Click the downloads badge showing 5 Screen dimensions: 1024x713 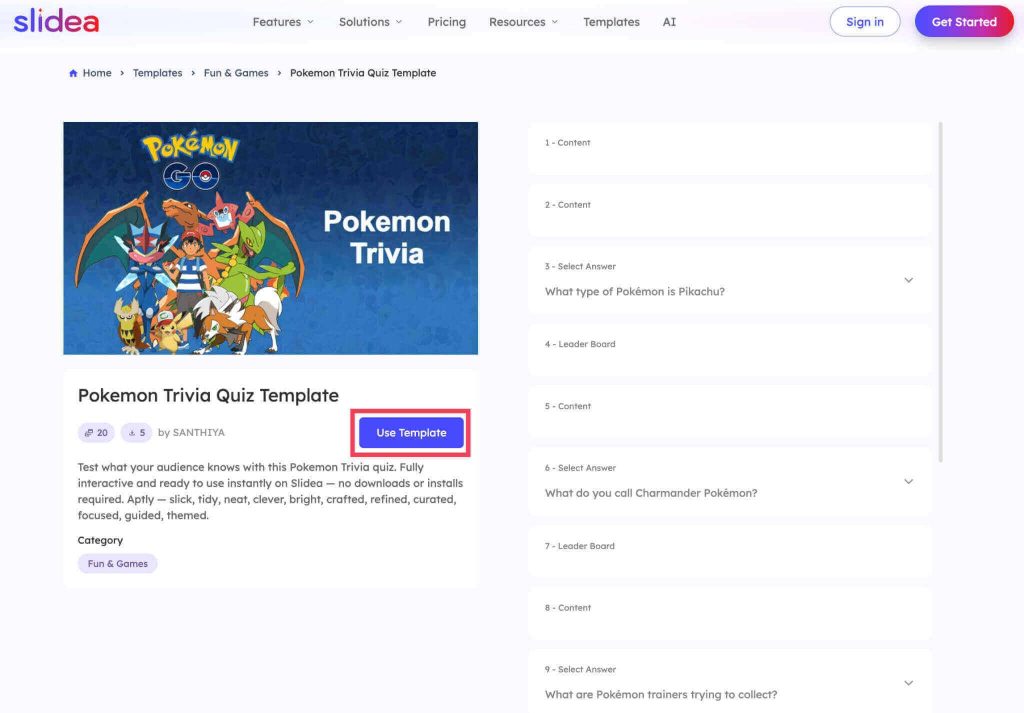tap(136, 433)
